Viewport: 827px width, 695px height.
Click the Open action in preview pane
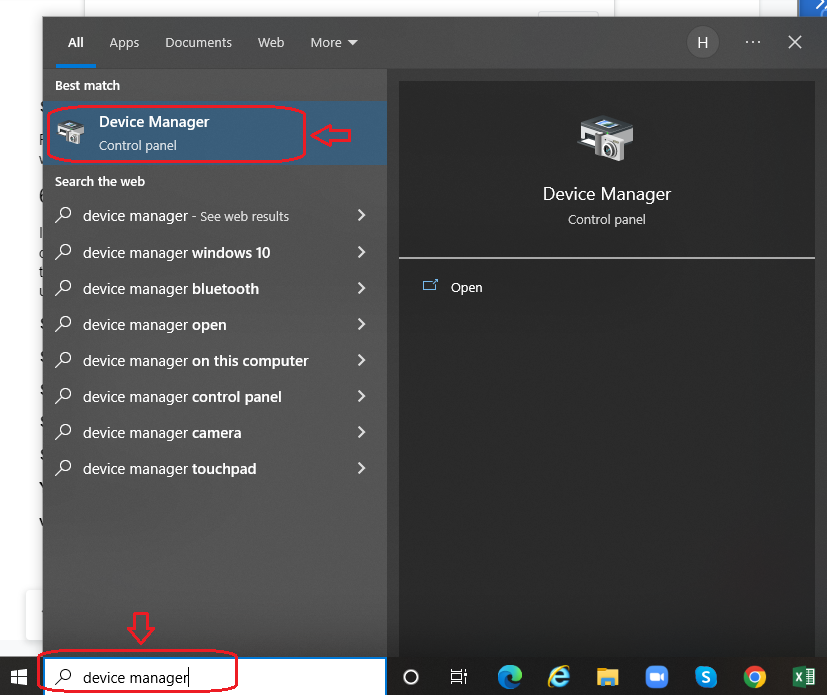pos(466,287)
